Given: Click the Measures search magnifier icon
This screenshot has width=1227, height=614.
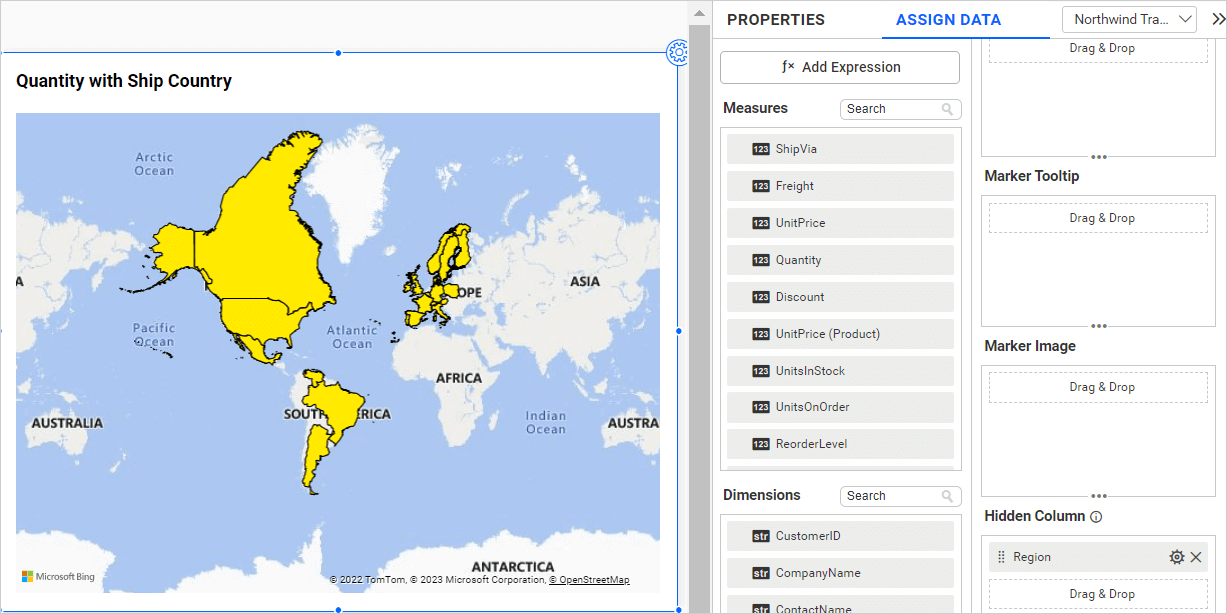Looking at the screenshot, I should point(947,109).
